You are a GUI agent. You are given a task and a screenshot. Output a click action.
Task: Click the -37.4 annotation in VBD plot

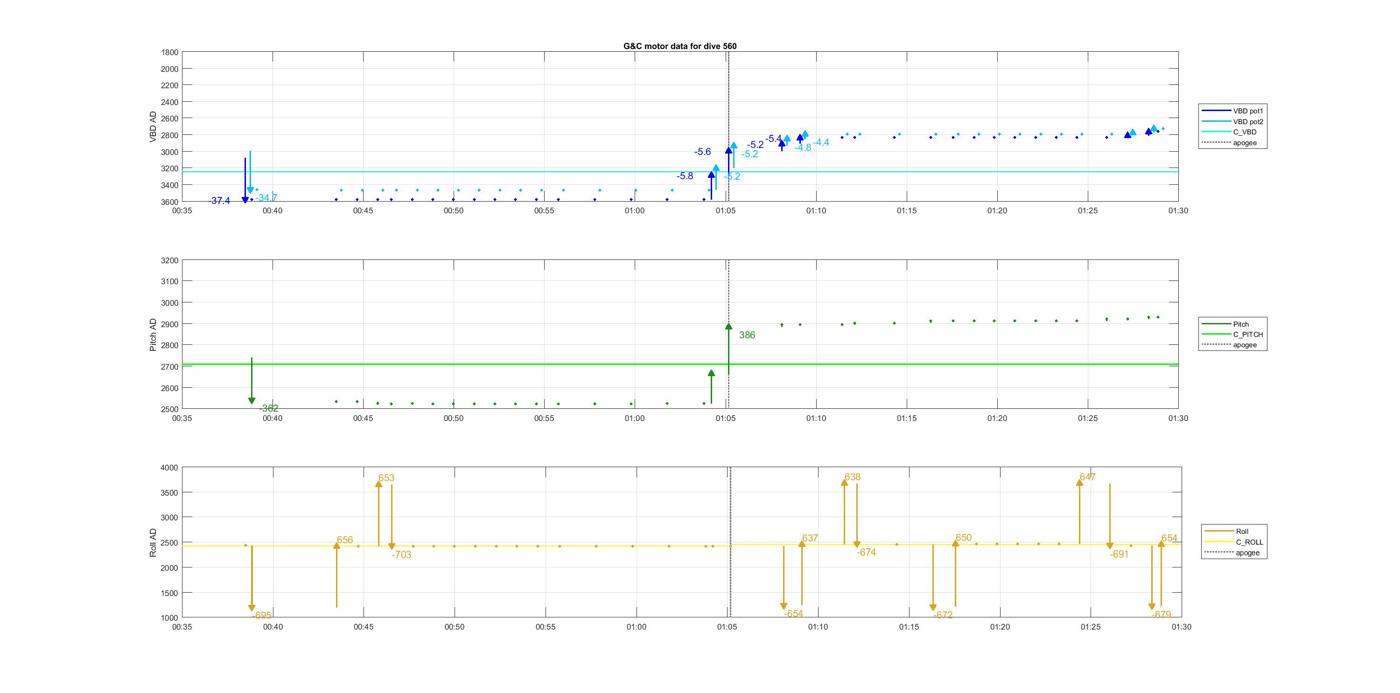click(219, 201)
